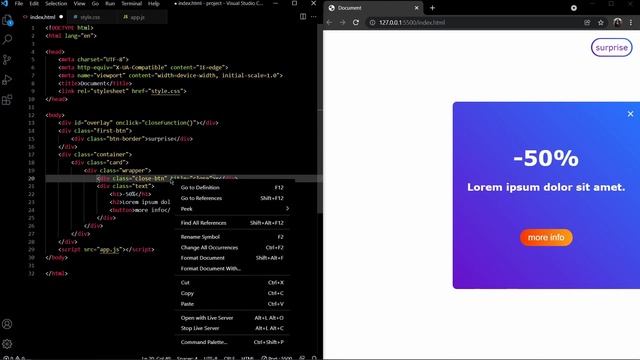Open the Help menu
This screenshot has width=640, height=360.
pos(153,3)
